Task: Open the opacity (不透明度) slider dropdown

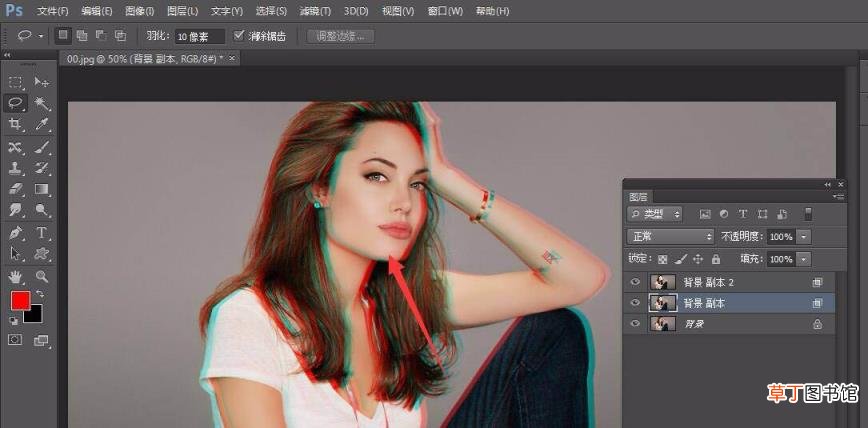Action: coord(804,237)
